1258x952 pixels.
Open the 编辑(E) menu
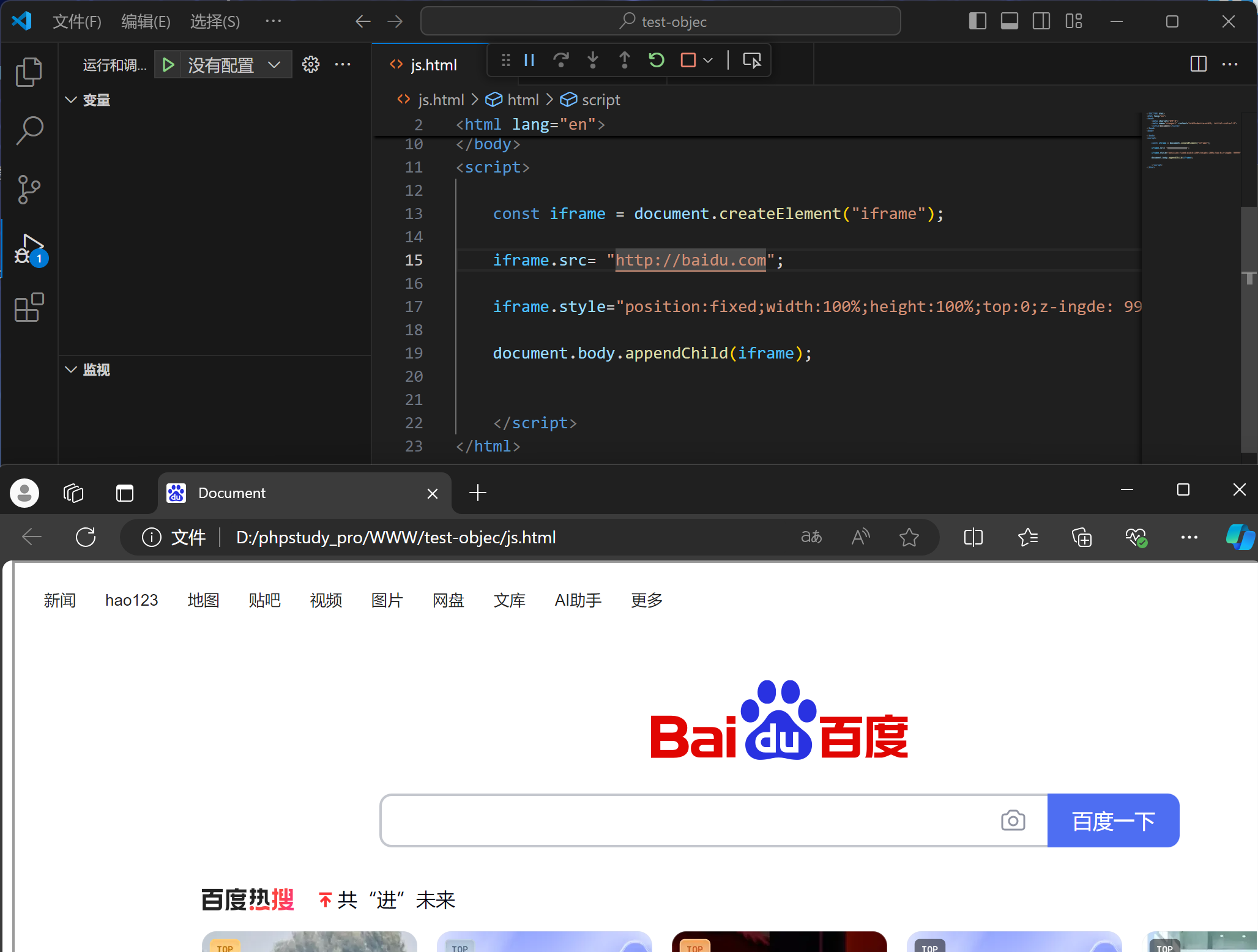[x=146, y=21]
